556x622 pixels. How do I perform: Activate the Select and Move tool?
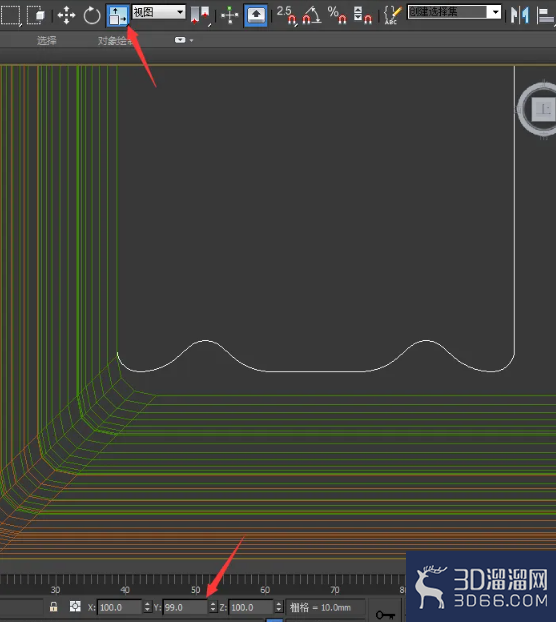(x=66, y=15)
